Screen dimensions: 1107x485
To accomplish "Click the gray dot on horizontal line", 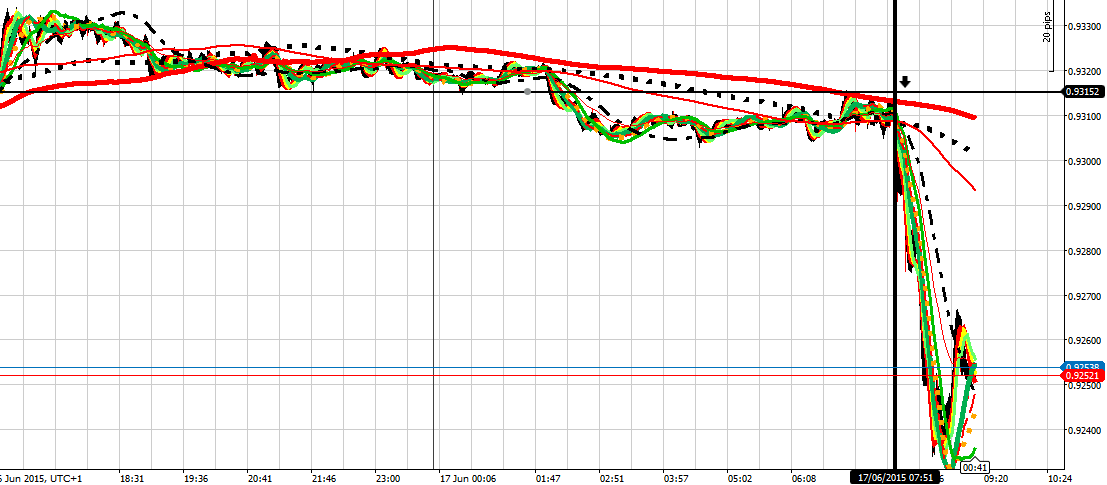I will (x=528, y=92).
